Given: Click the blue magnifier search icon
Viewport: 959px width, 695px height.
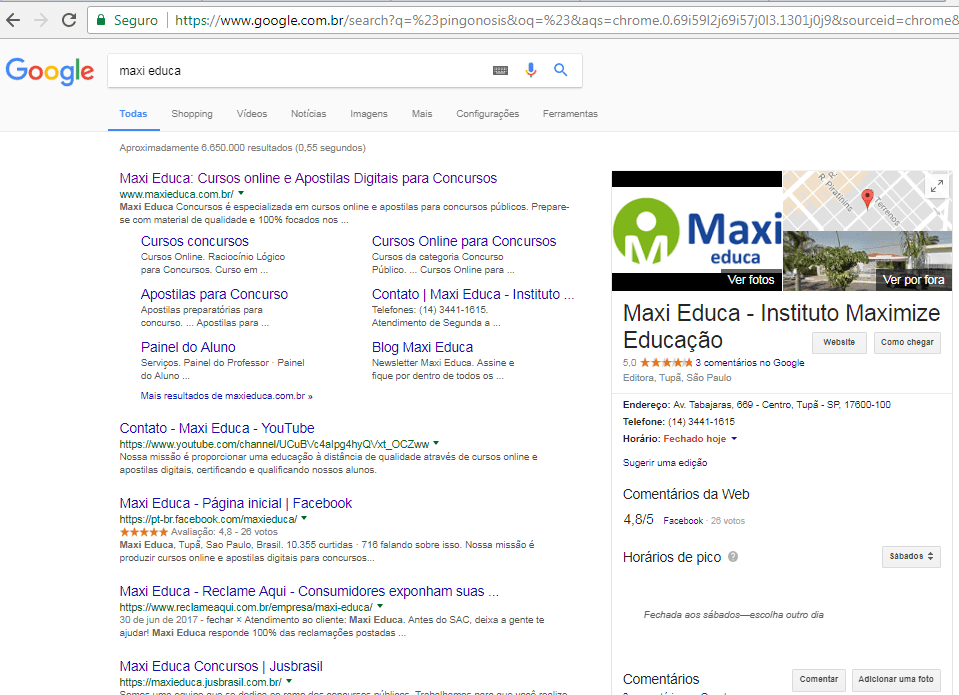Looking at the screenshot, I should tap(560, 70).
